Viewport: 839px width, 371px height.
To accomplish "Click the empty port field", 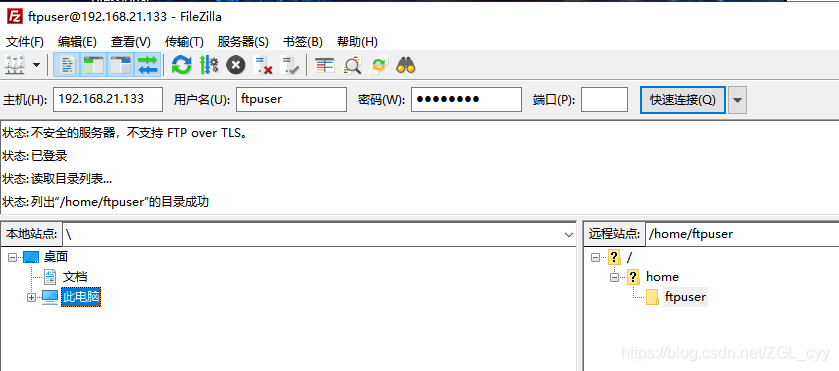I will (x=604, y=100).
